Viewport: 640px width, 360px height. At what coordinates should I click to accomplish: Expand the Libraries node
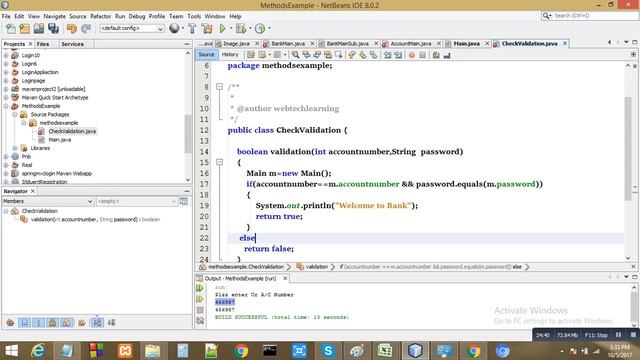pyautogui.click(x=15, y=148)
